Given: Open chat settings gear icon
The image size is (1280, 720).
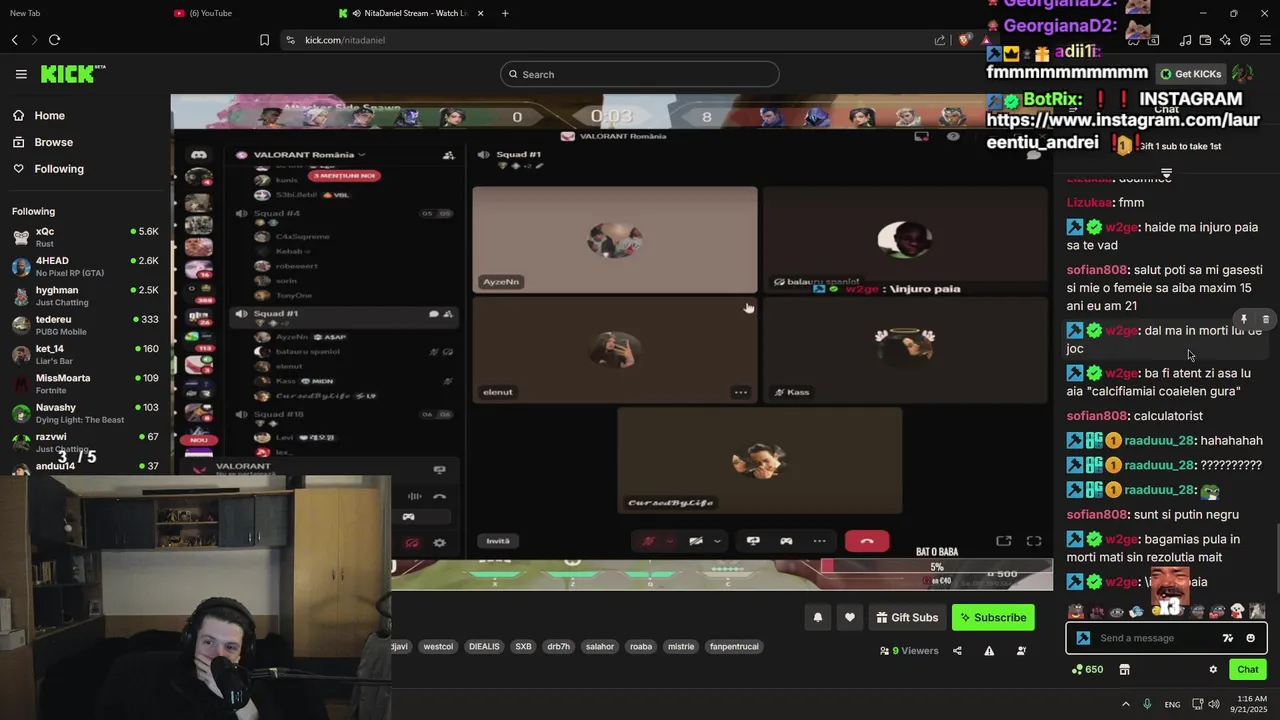Looking at the screenshot, I should 1213,670.
